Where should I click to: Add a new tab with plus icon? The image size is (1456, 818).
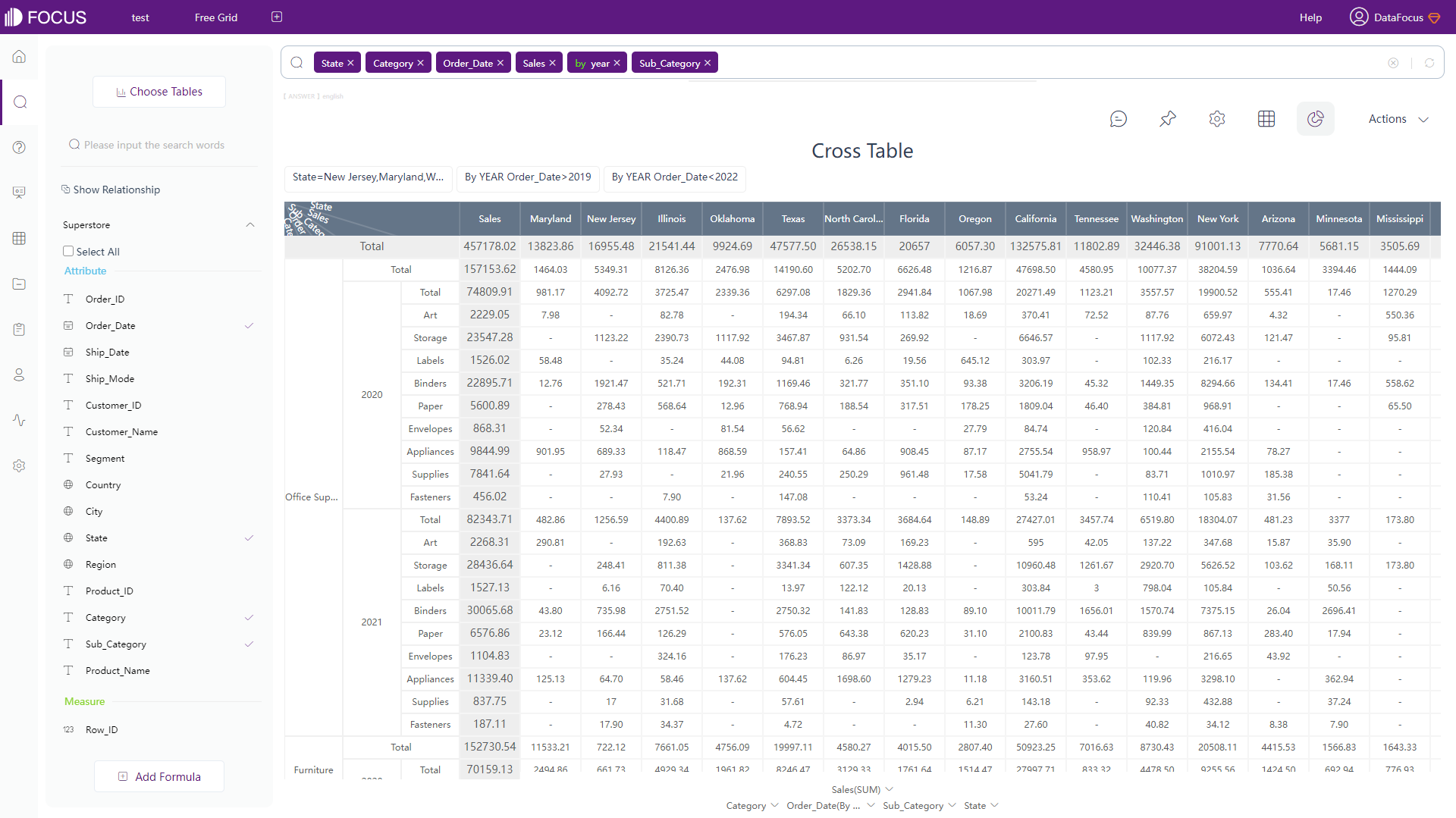click(x=277, y=17)
